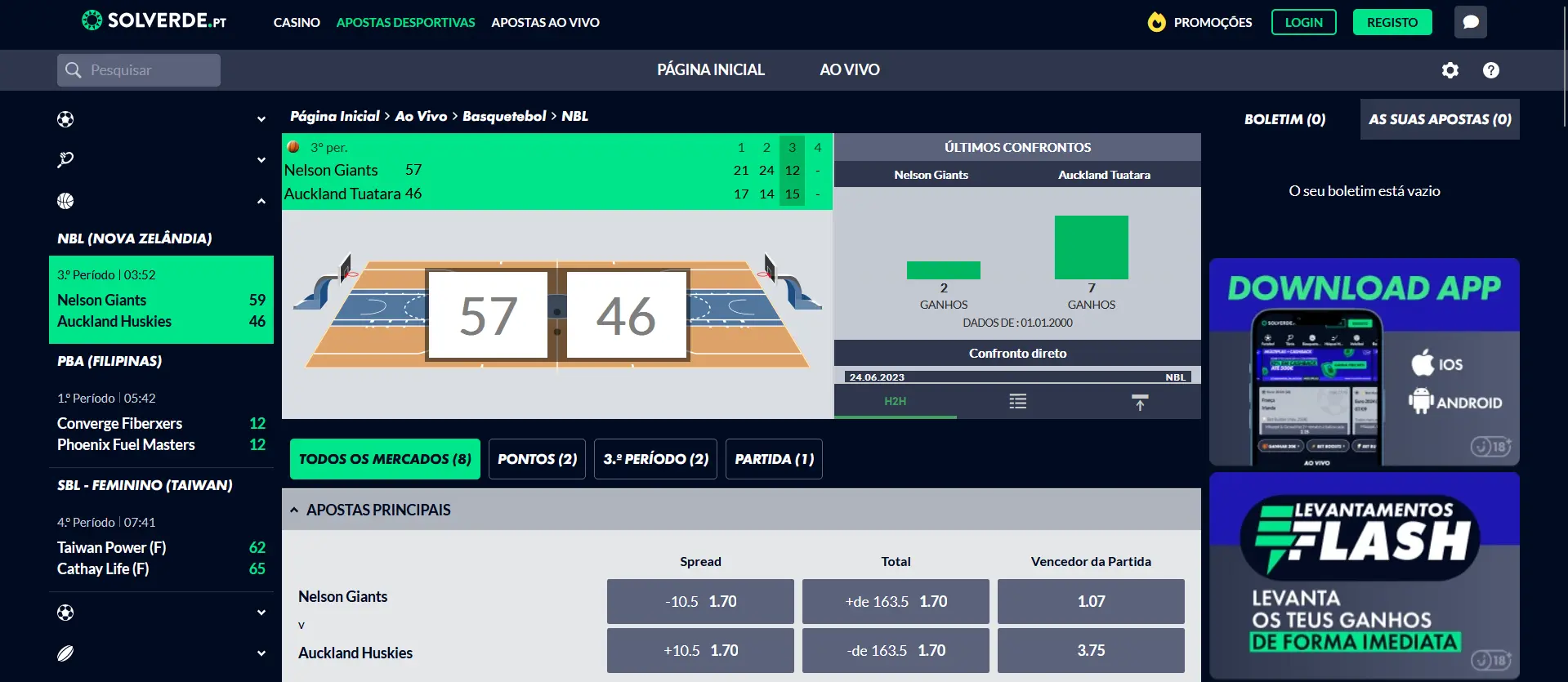Click Auckland Tuatara 7 wins green bar
1568x682 pixels.
click(x=1091, y=247)
